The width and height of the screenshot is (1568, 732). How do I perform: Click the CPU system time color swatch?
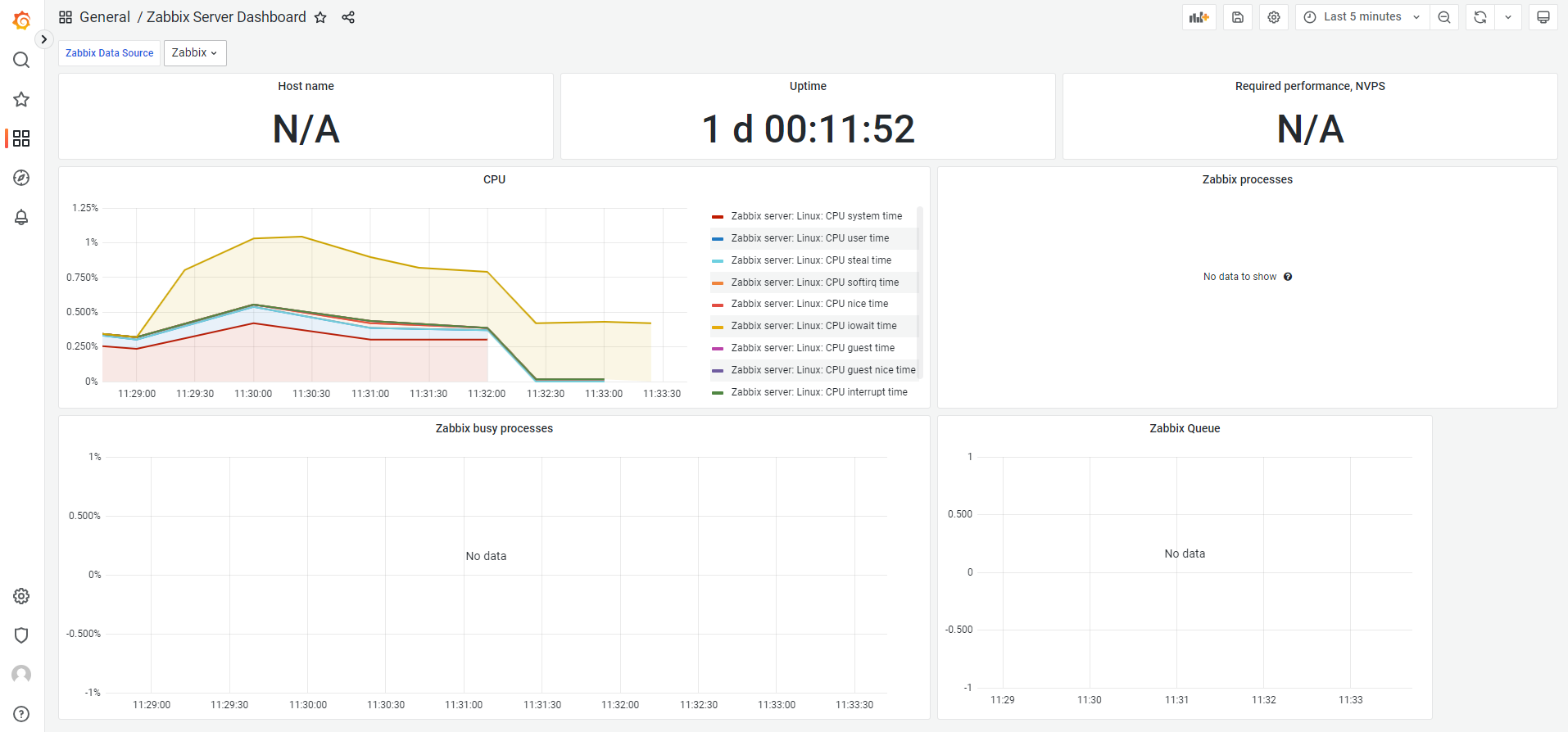pyautogui.click(x=718, y=217)
